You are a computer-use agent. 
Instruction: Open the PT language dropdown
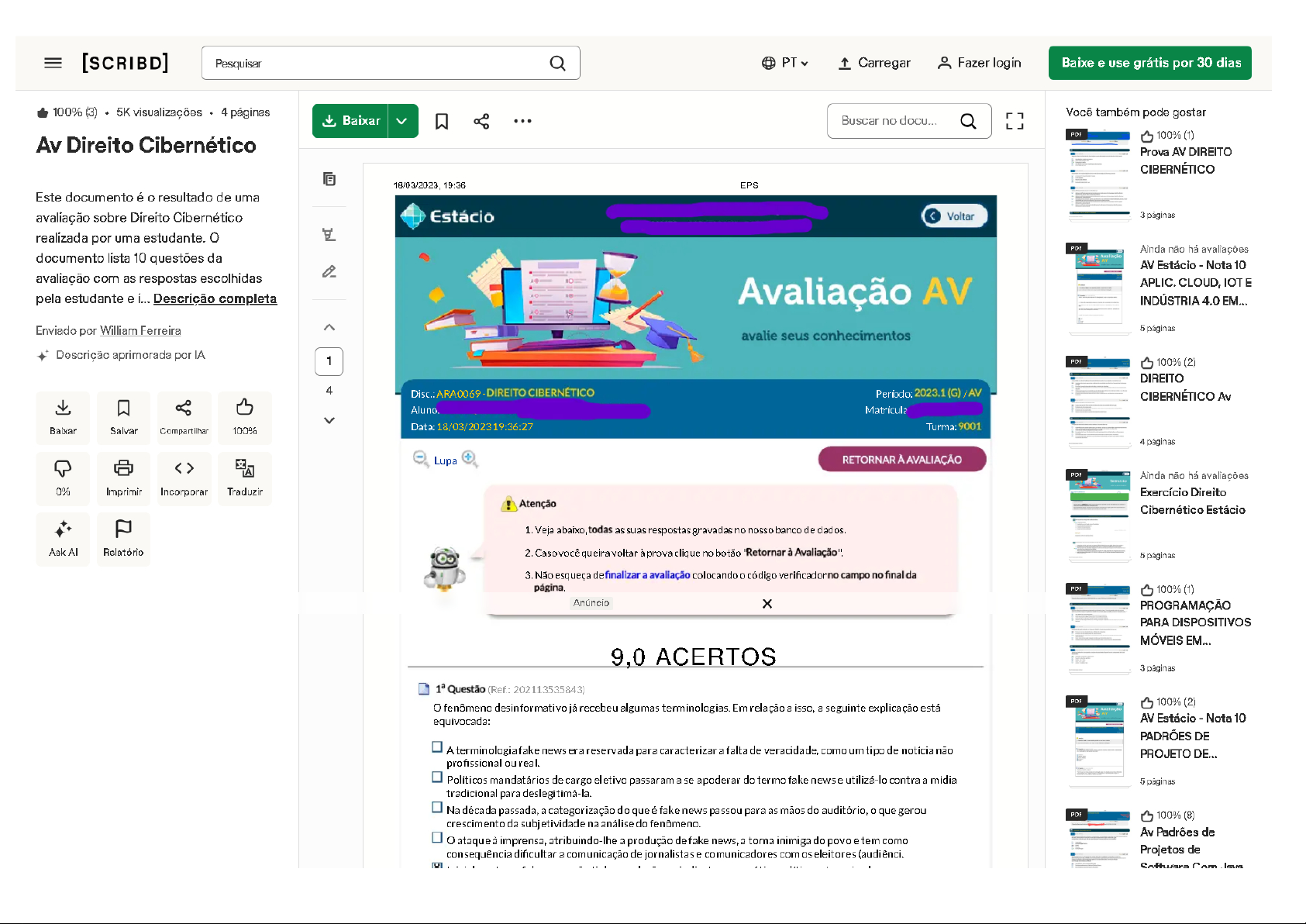[x=785, y=63]
